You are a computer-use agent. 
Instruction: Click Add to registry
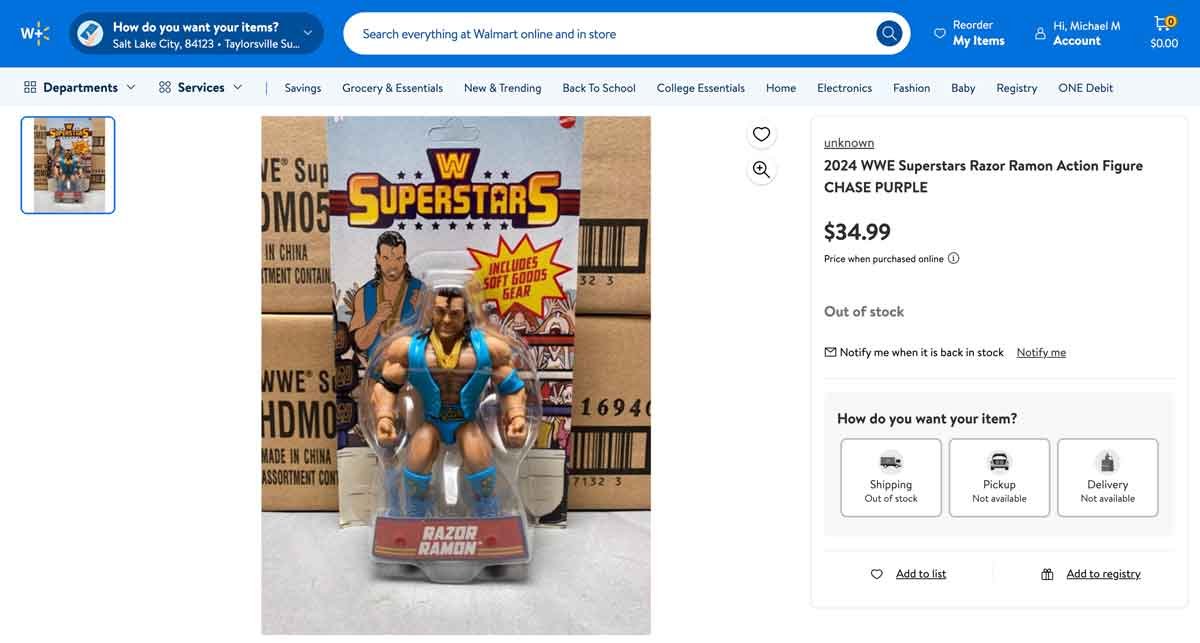1103,573
